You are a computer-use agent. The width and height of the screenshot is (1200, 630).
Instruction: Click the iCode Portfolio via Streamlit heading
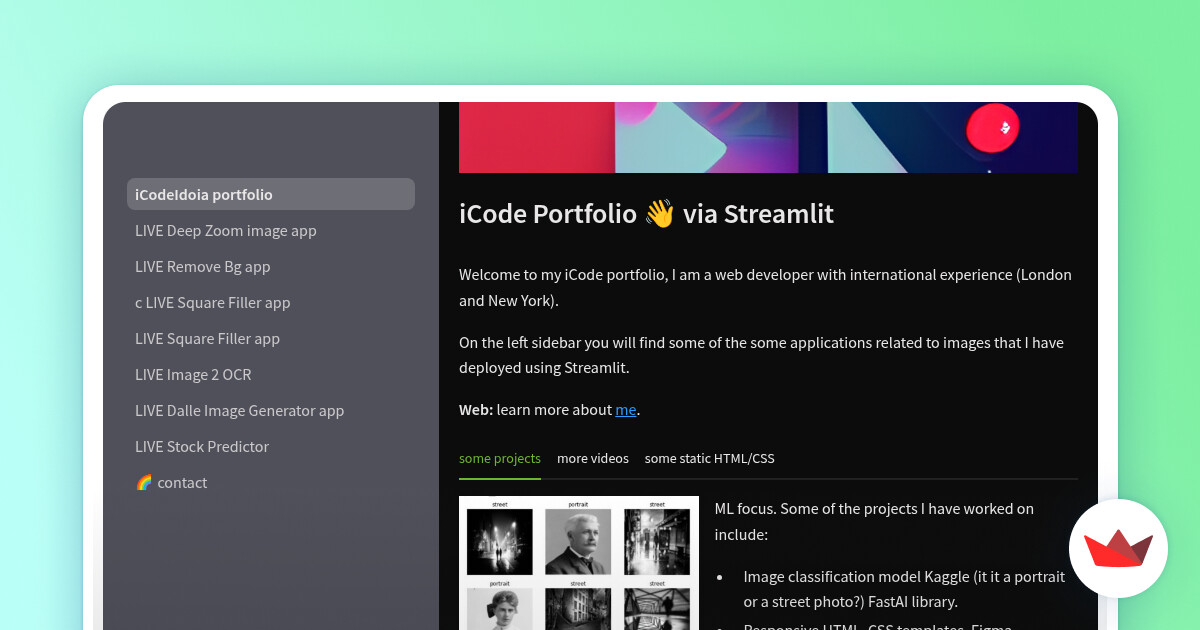646,214
